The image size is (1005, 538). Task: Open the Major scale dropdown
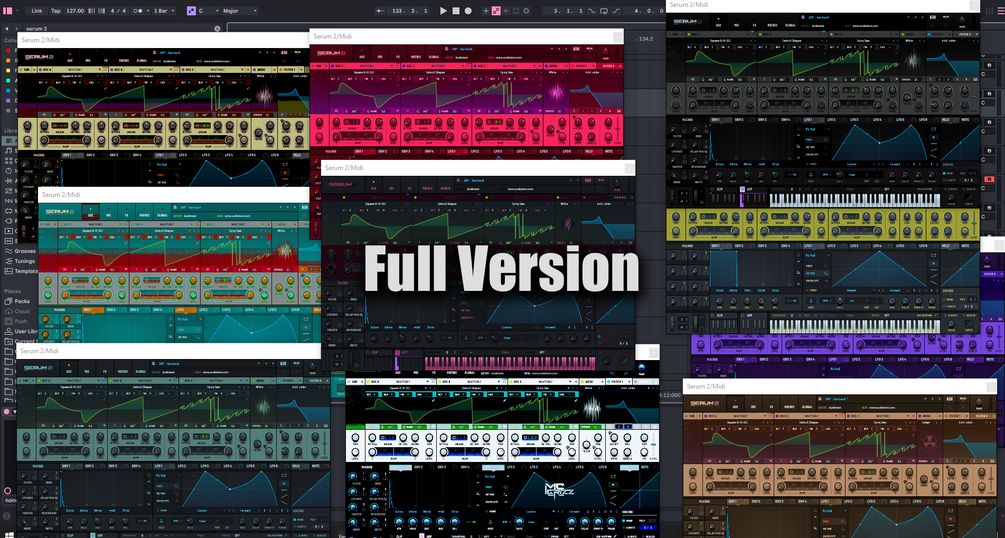click(239, 11)
